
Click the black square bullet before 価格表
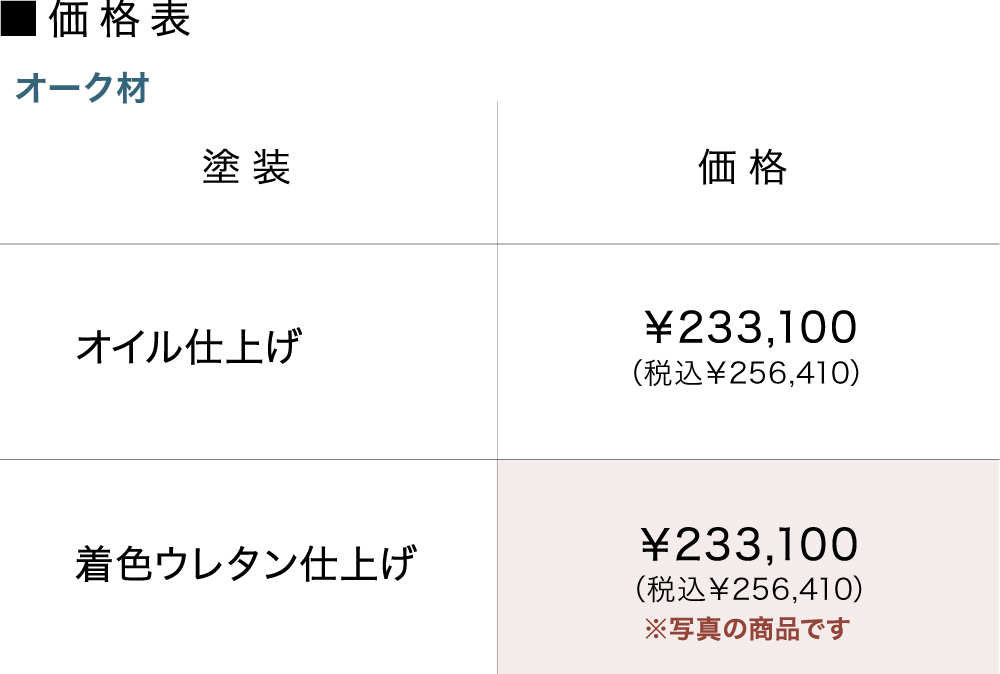tap(18, 21)
